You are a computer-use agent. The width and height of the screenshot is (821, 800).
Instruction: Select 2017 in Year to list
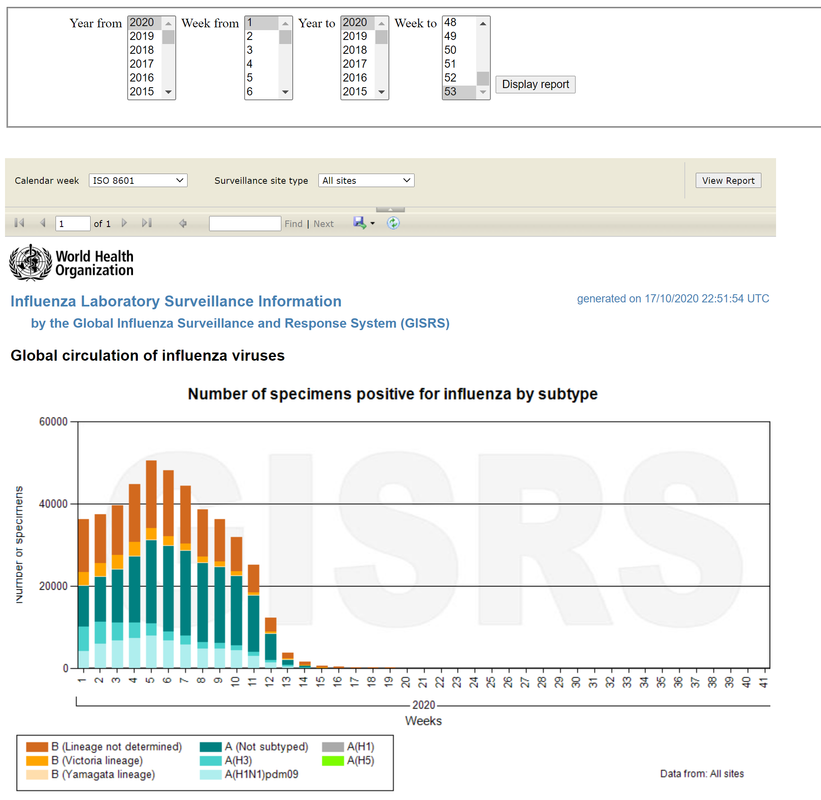pos(358,64)
